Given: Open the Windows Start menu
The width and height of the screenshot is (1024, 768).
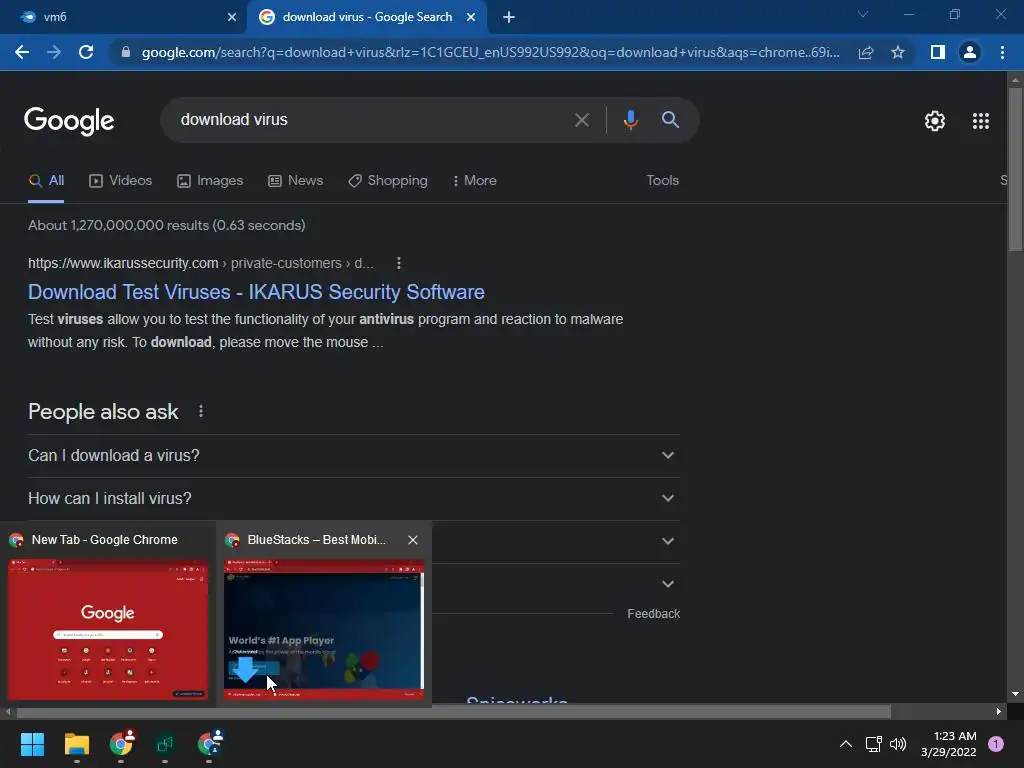Looking at the screenshot, I should [x=32, y=744].
